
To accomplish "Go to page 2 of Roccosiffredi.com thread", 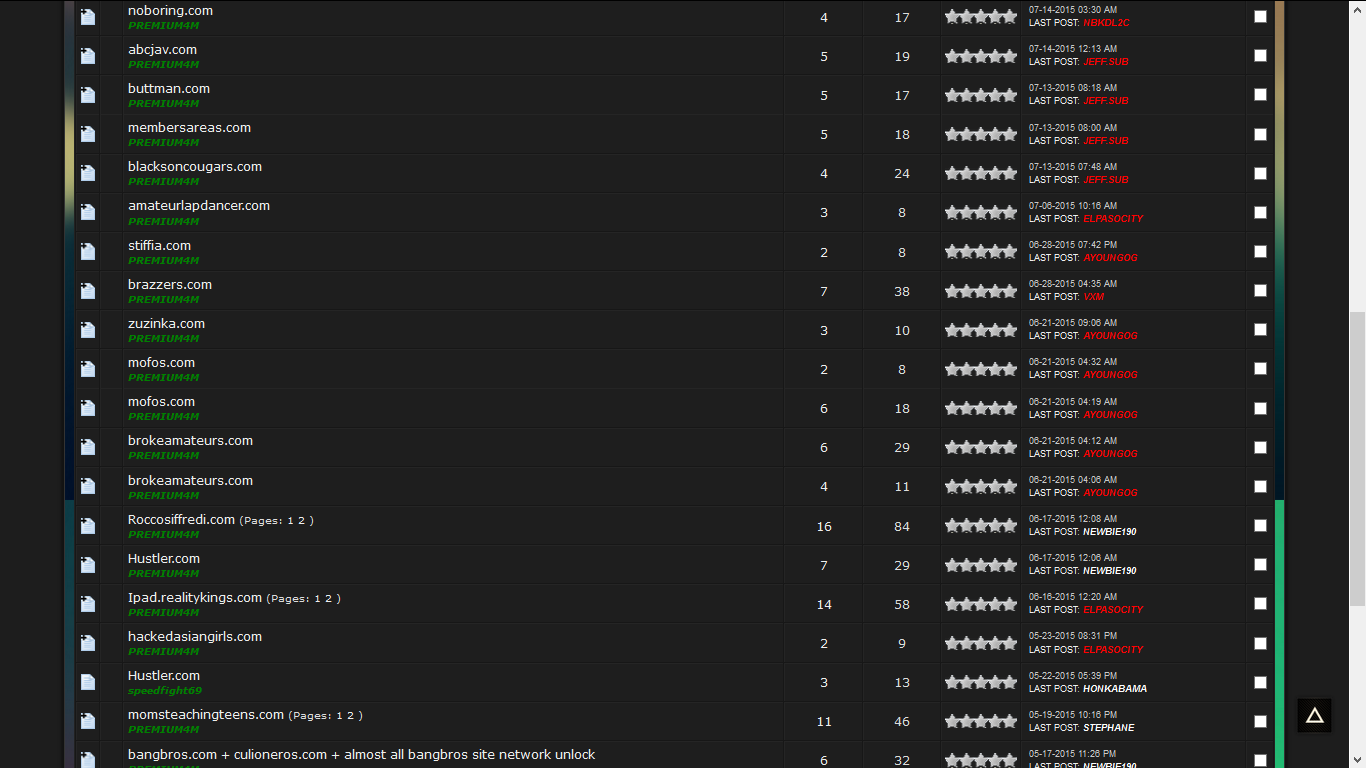I will (x=301, y=521).
